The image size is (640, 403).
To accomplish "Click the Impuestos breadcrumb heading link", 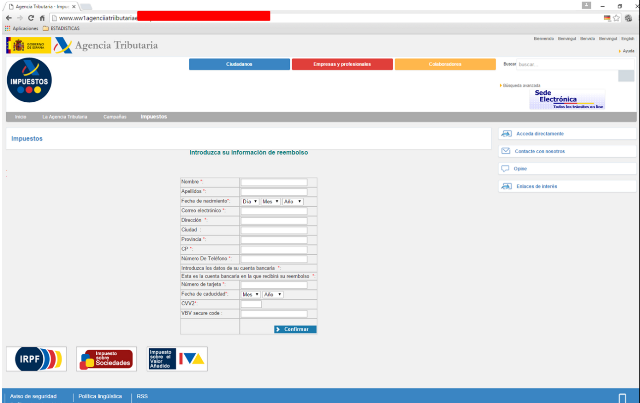I will tap(27, 138).
